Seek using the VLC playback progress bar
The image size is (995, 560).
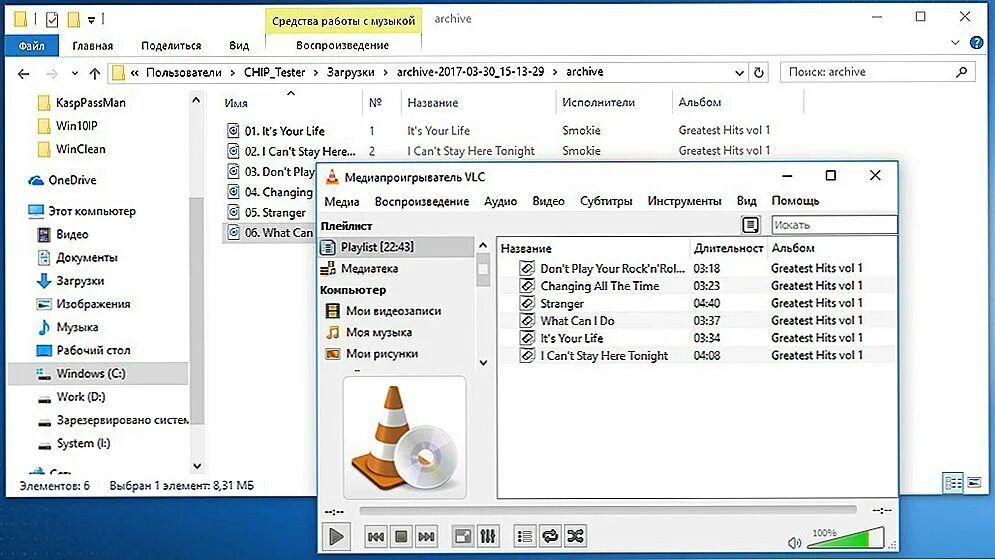[608, 510]
